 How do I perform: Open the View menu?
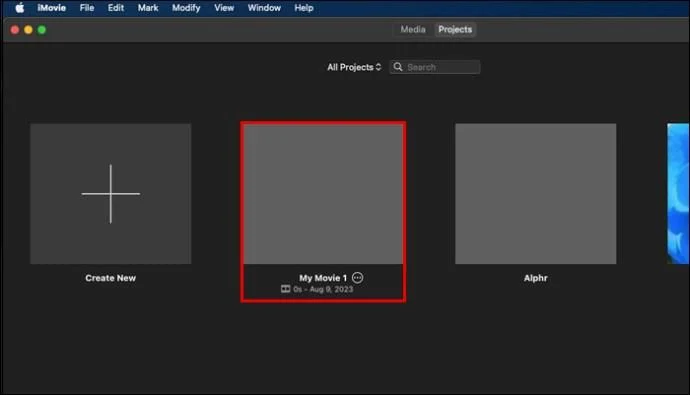tap(224, 8)
